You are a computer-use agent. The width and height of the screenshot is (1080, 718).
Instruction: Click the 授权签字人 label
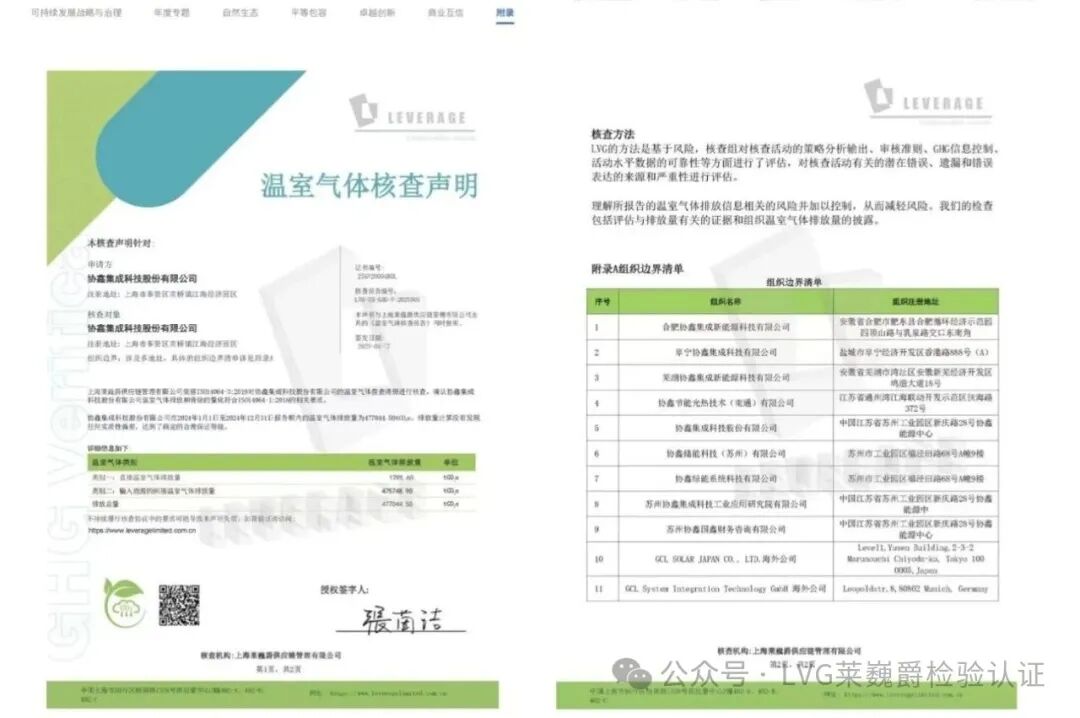coord(344,590)
